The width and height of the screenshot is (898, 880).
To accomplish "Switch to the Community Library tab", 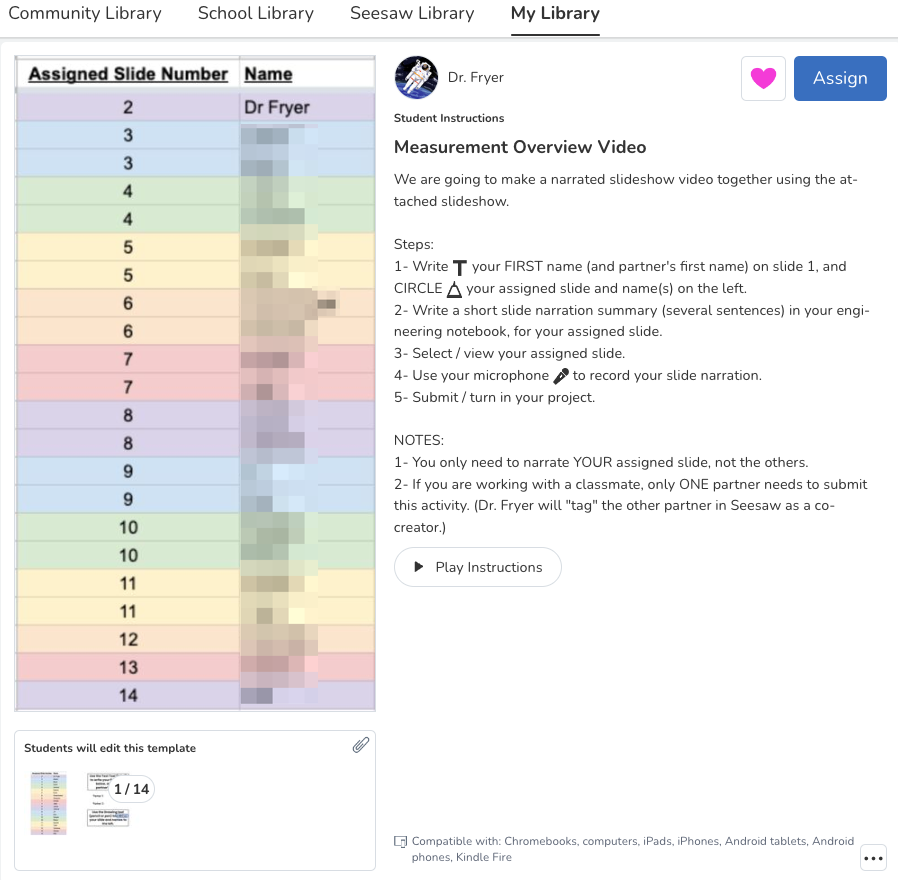I will point(84,14).
